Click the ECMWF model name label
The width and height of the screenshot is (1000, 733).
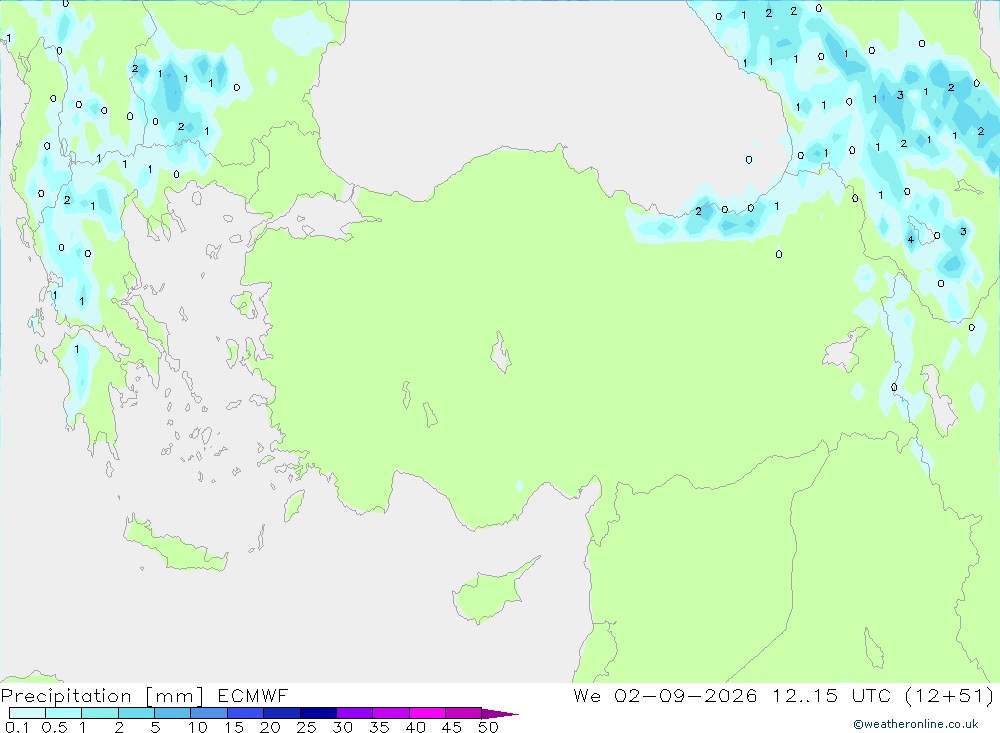[x=253, y=695]
